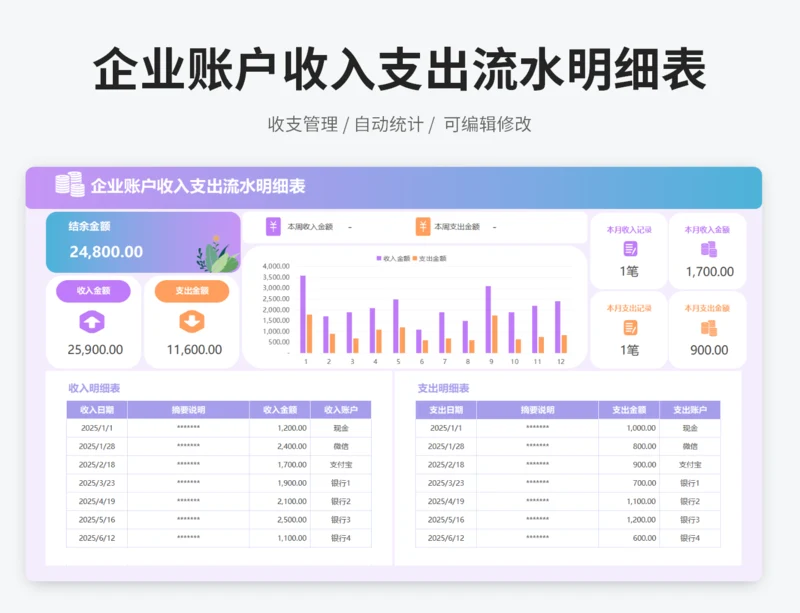This screenshot has height=613, width=800.
Task: Select income amount cell 2,400.00
Action: click(280, 447)
